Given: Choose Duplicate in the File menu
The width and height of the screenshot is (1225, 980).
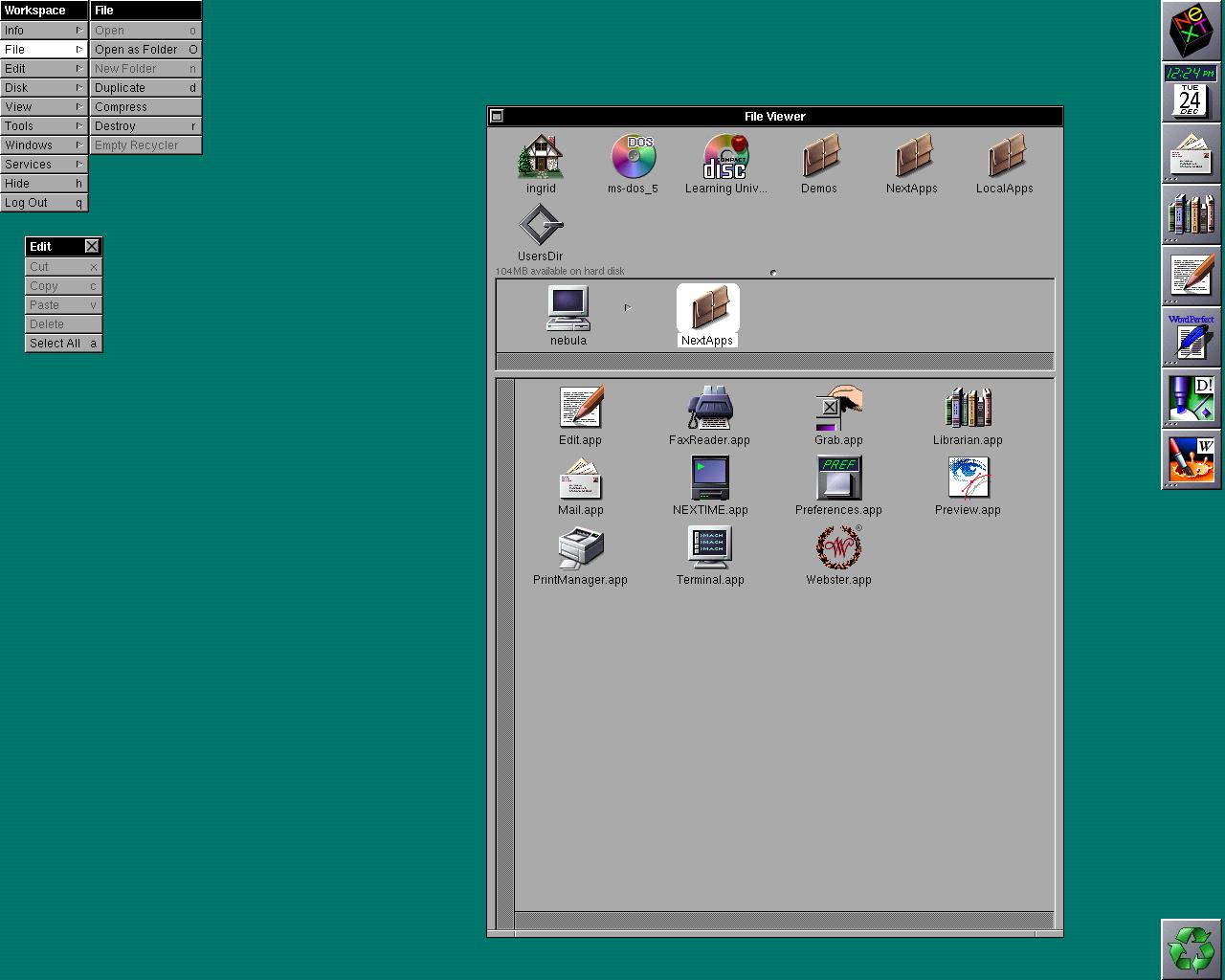Looking at the screenshot, I should pos(145,88).
